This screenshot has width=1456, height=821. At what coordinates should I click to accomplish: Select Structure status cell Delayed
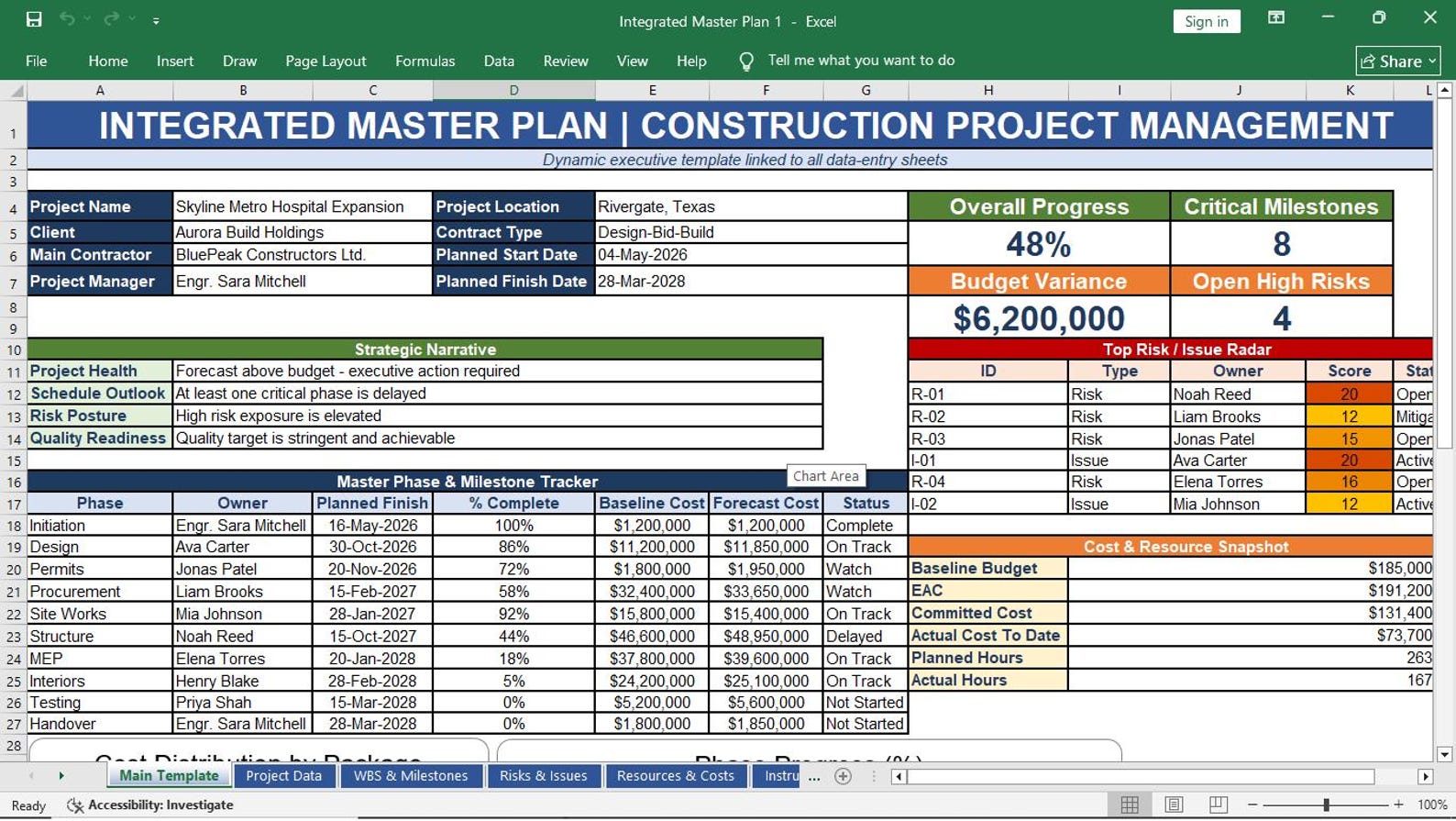(x=865, y=636)
